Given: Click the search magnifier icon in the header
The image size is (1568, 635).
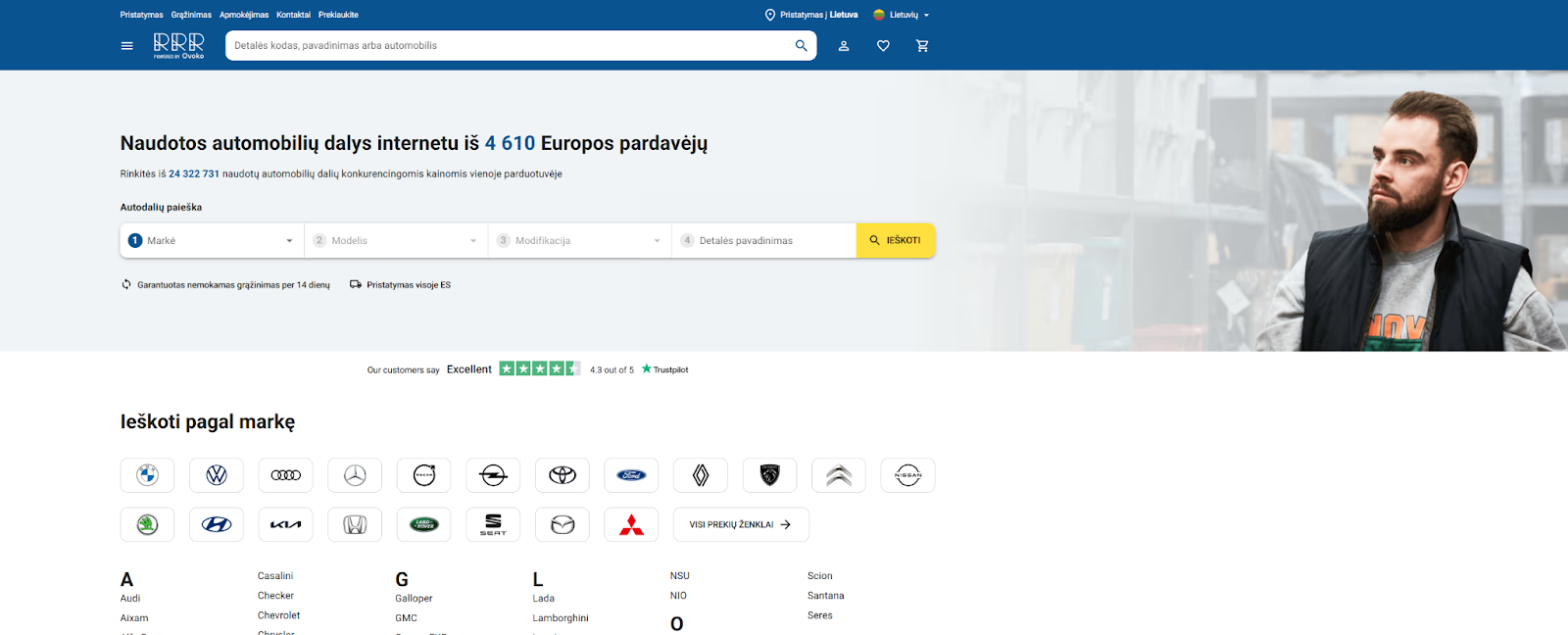Looking at the screenshot, I should pyautogui.click(x=801, y=46).
